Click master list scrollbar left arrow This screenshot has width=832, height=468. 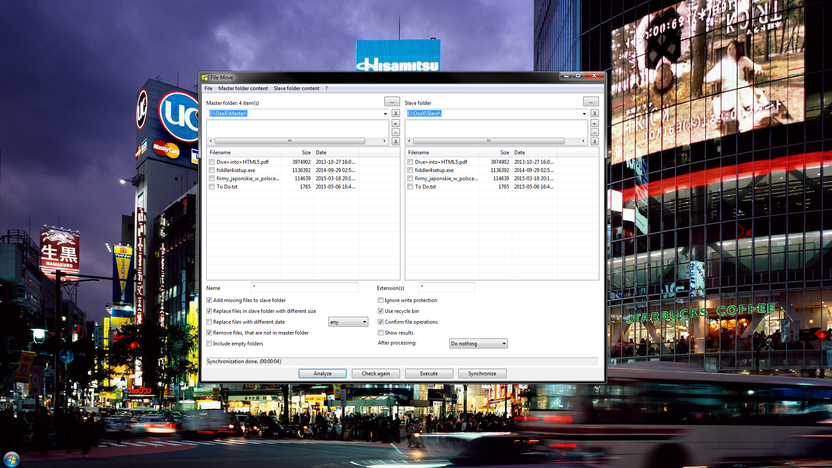[x=211, y=141]
